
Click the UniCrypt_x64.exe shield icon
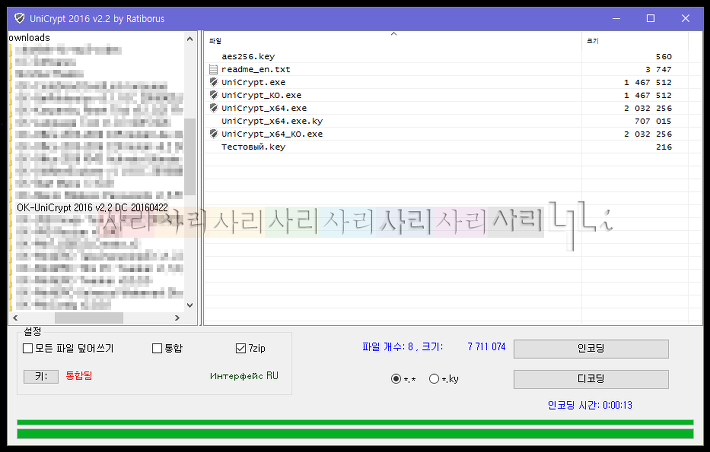[x=214, y=108]
